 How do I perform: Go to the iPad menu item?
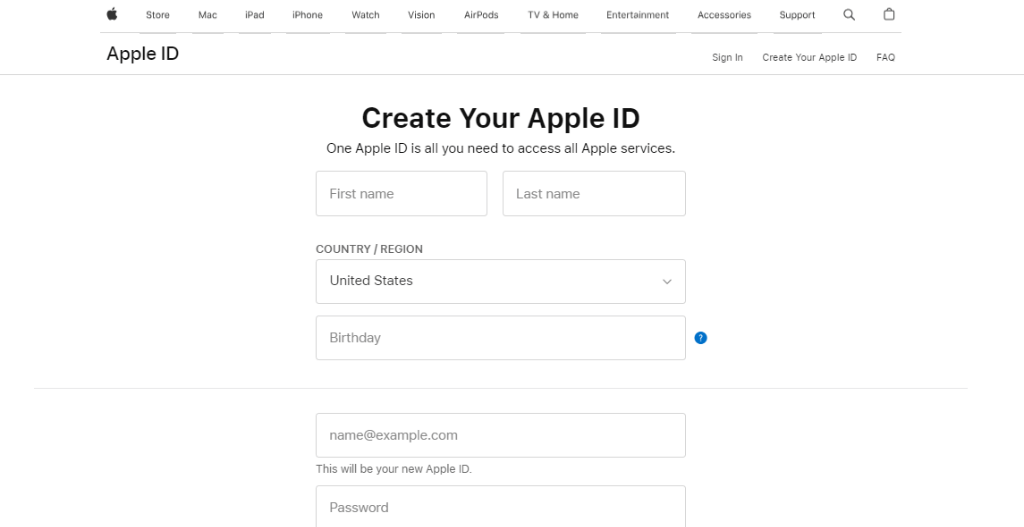(255, 15)
